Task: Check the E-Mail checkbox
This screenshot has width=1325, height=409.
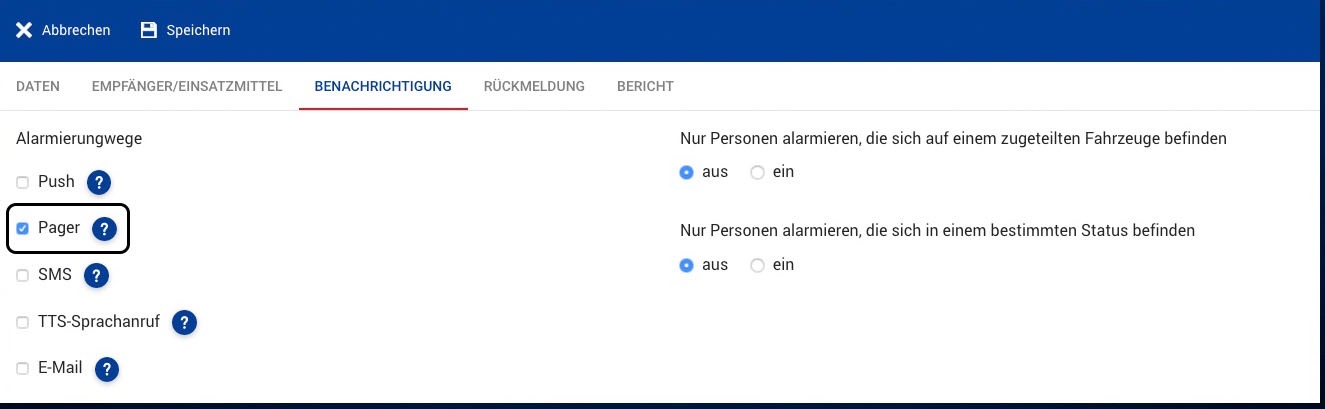Action: click(23, 369)
